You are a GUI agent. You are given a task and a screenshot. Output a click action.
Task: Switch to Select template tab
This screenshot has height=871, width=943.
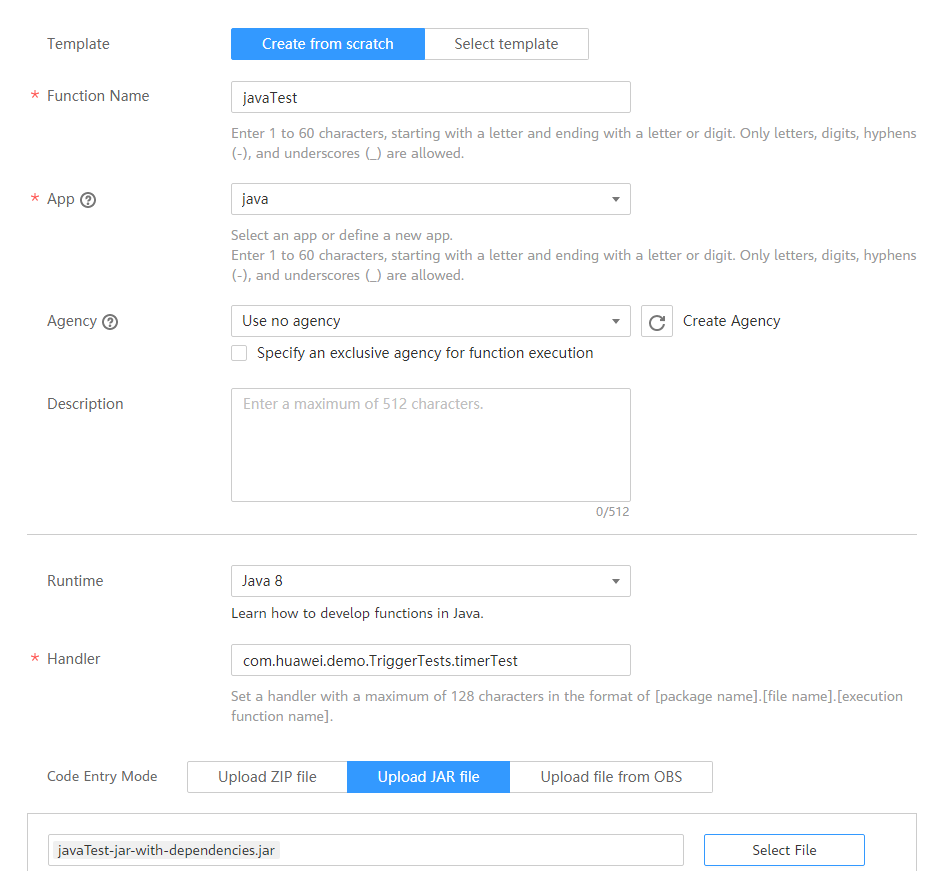[x=506, y=44]
